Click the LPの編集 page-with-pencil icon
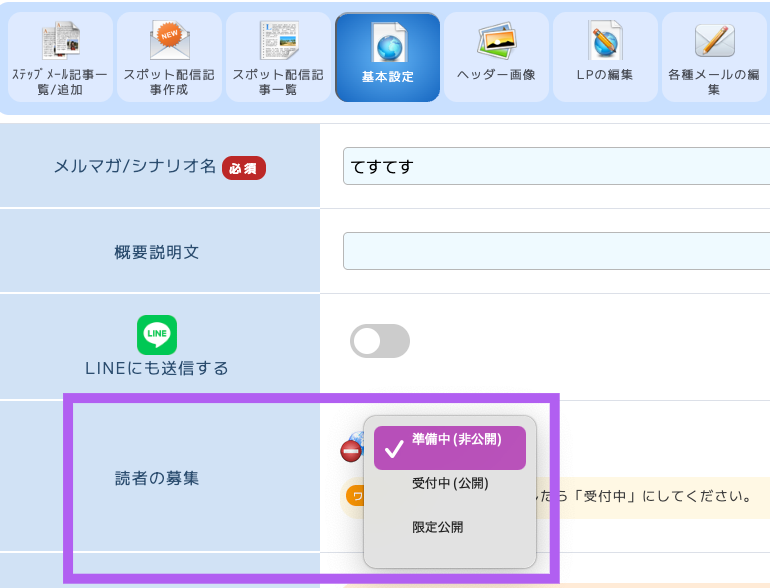 click(605, 41)
